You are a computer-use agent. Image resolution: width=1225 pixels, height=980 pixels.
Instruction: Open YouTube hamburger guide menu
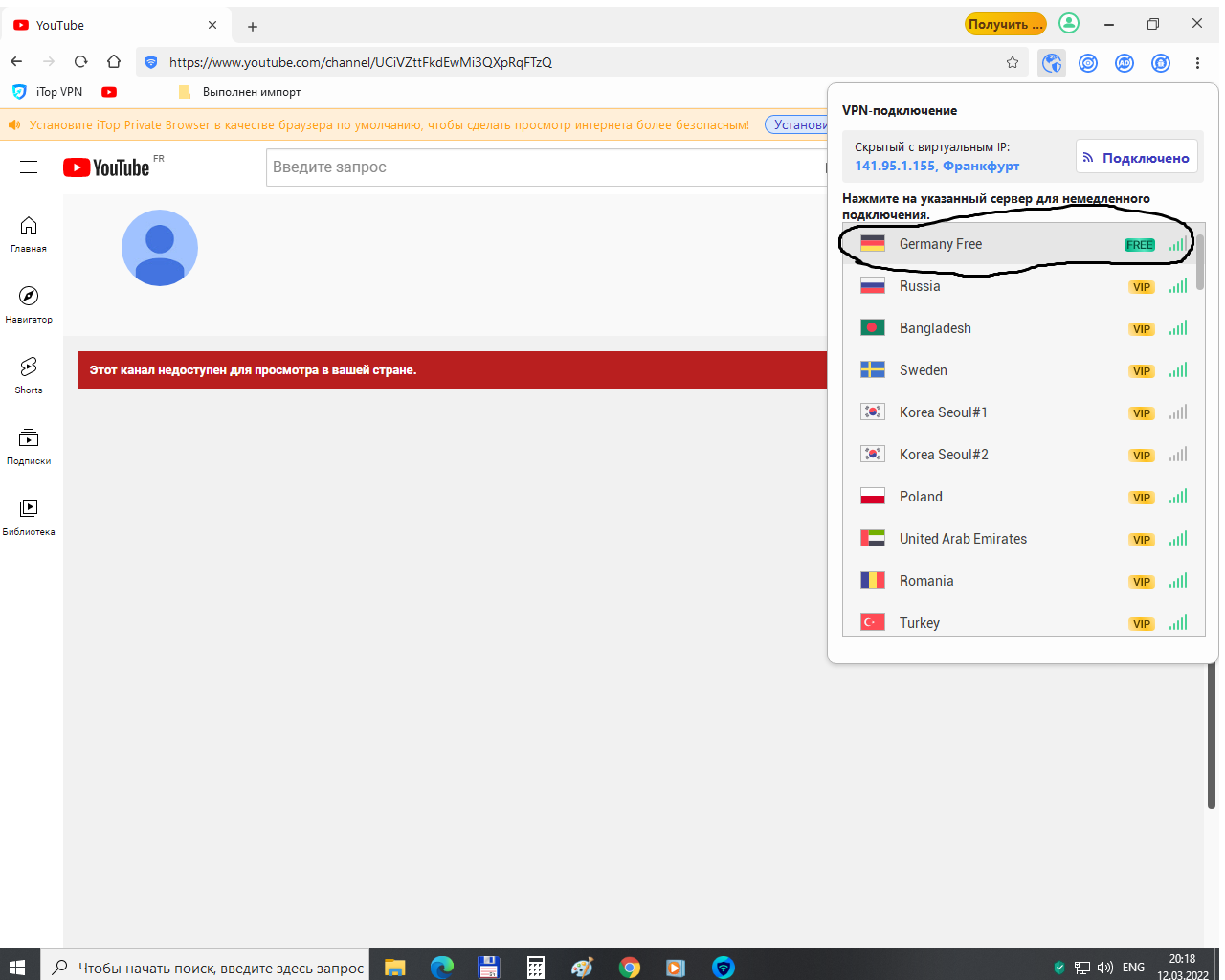[29, 167]
